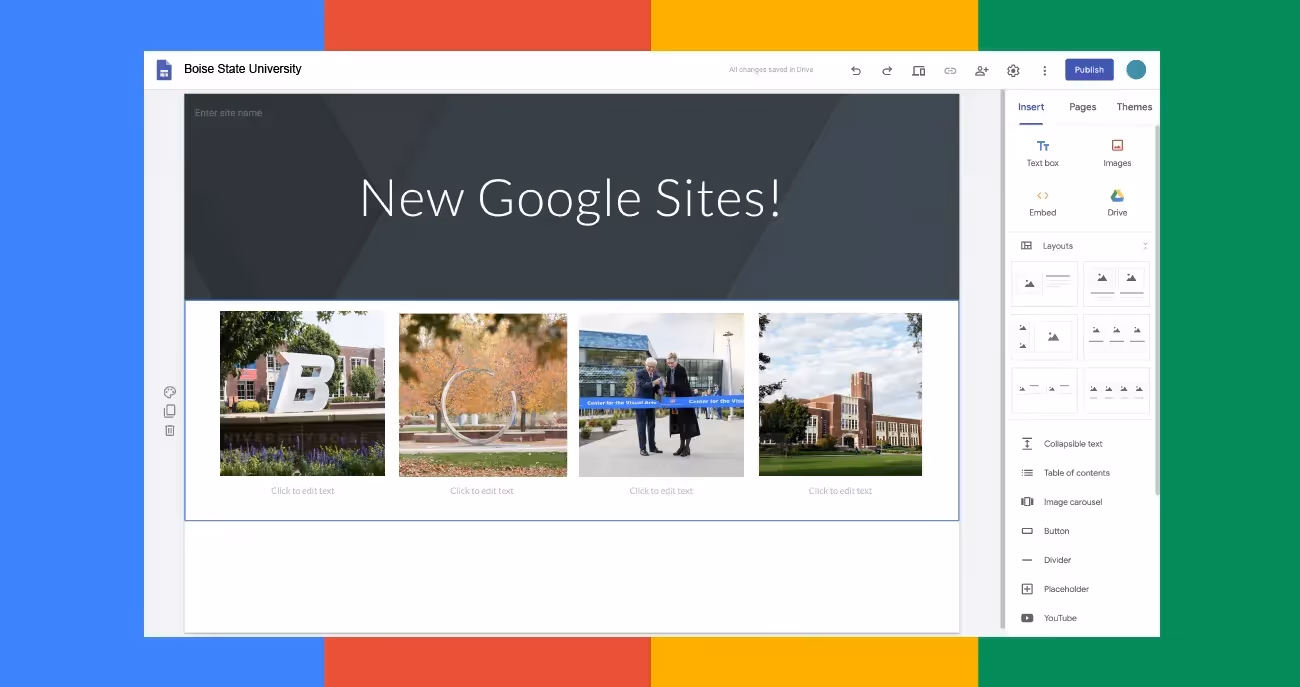Undo the last change
1300x687 pixels.
click(856, 70)
